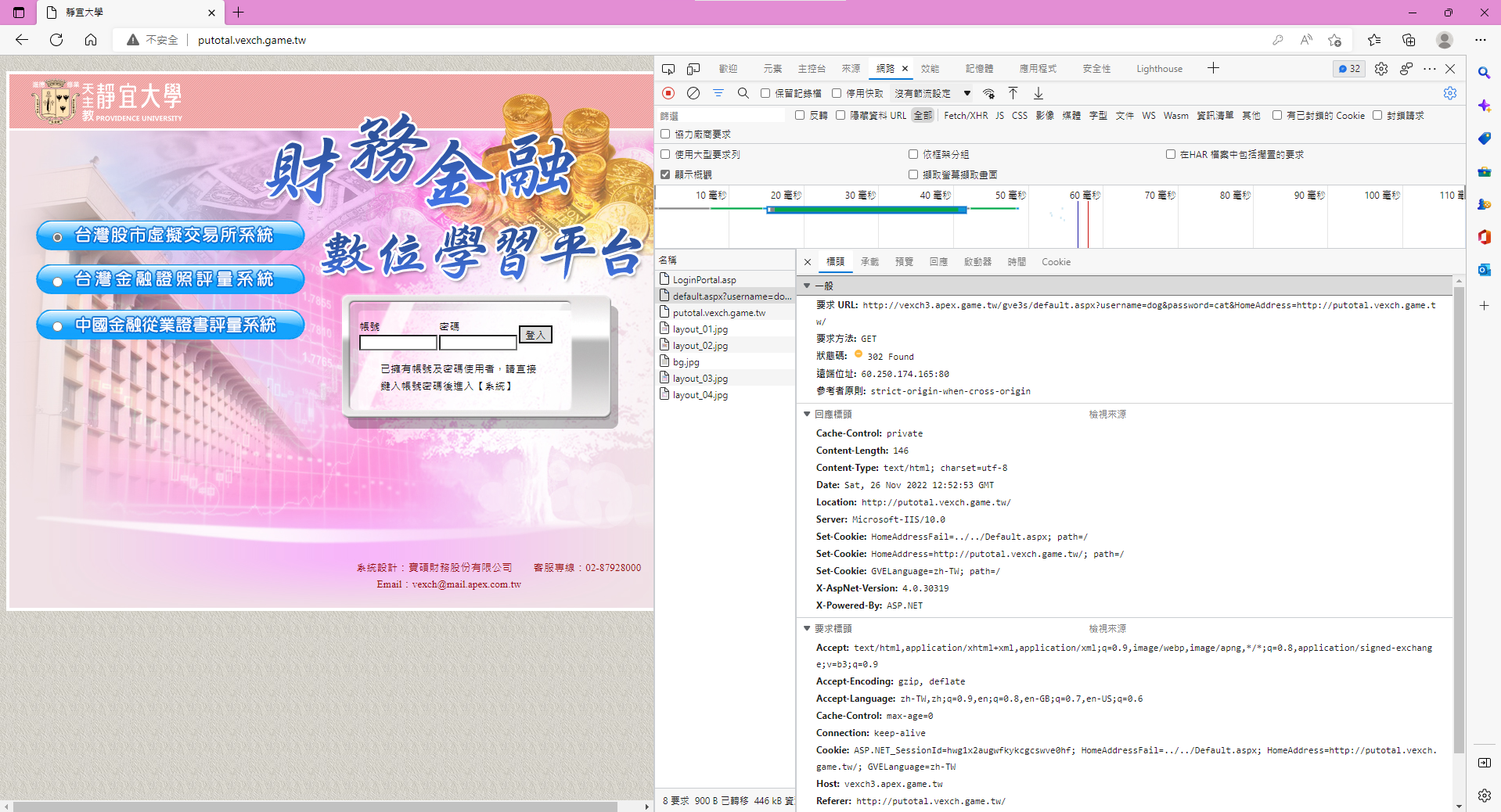Toggle the network filter funnel icon

pyautogui.click(x=718, y=93)
